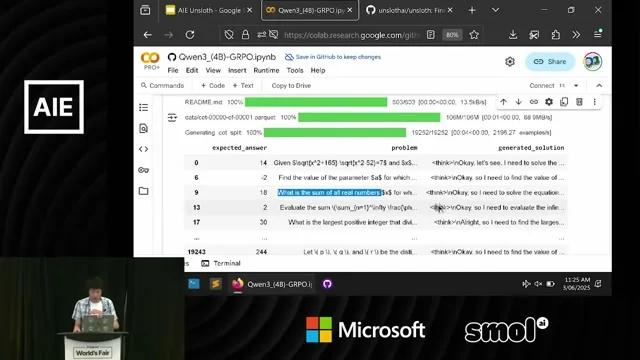The image size is (640, 360).
Task: Open a new browser tab
Action: coord(472,10)
